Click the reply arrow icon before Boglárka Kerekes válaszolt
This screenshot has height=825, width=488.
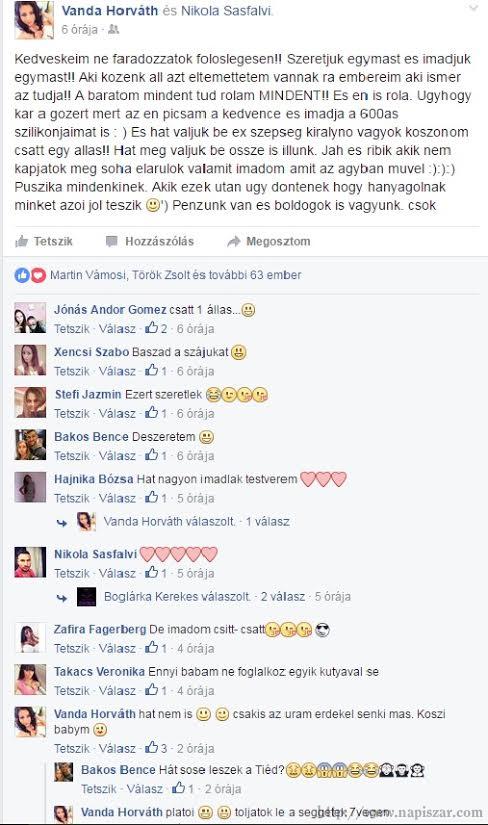coord(62,598)
